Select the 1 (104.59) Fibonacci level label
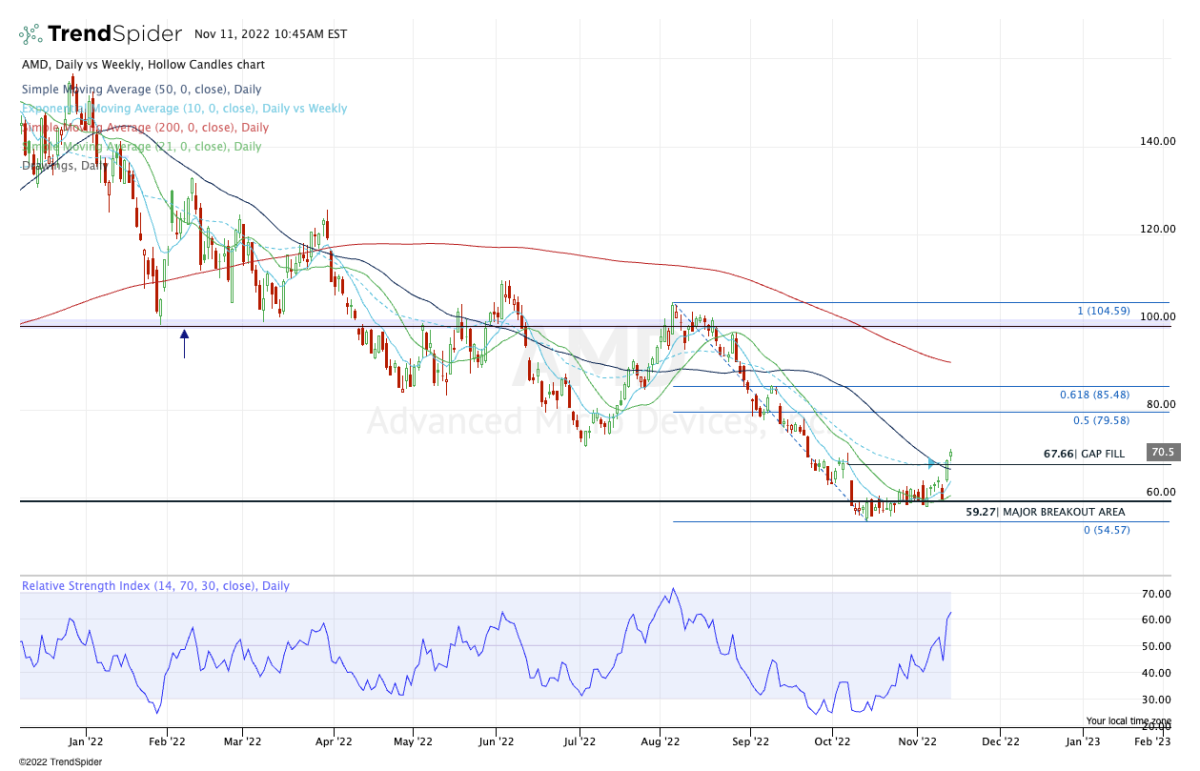This screenshot has width=1200, height=771. click(x=1103, y=311)
